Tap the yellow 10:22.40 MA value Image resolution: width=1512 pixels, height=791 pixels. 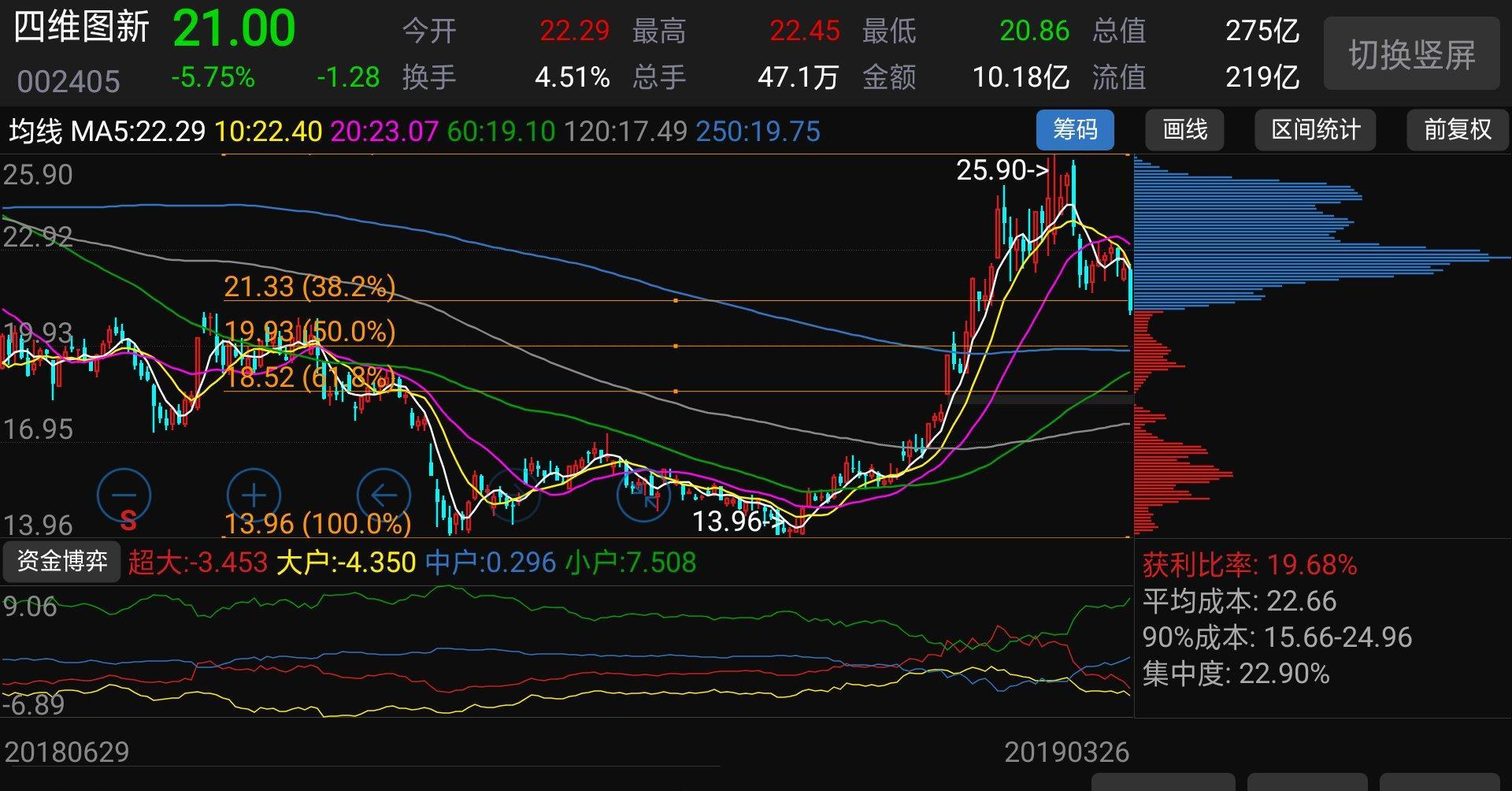268,131
